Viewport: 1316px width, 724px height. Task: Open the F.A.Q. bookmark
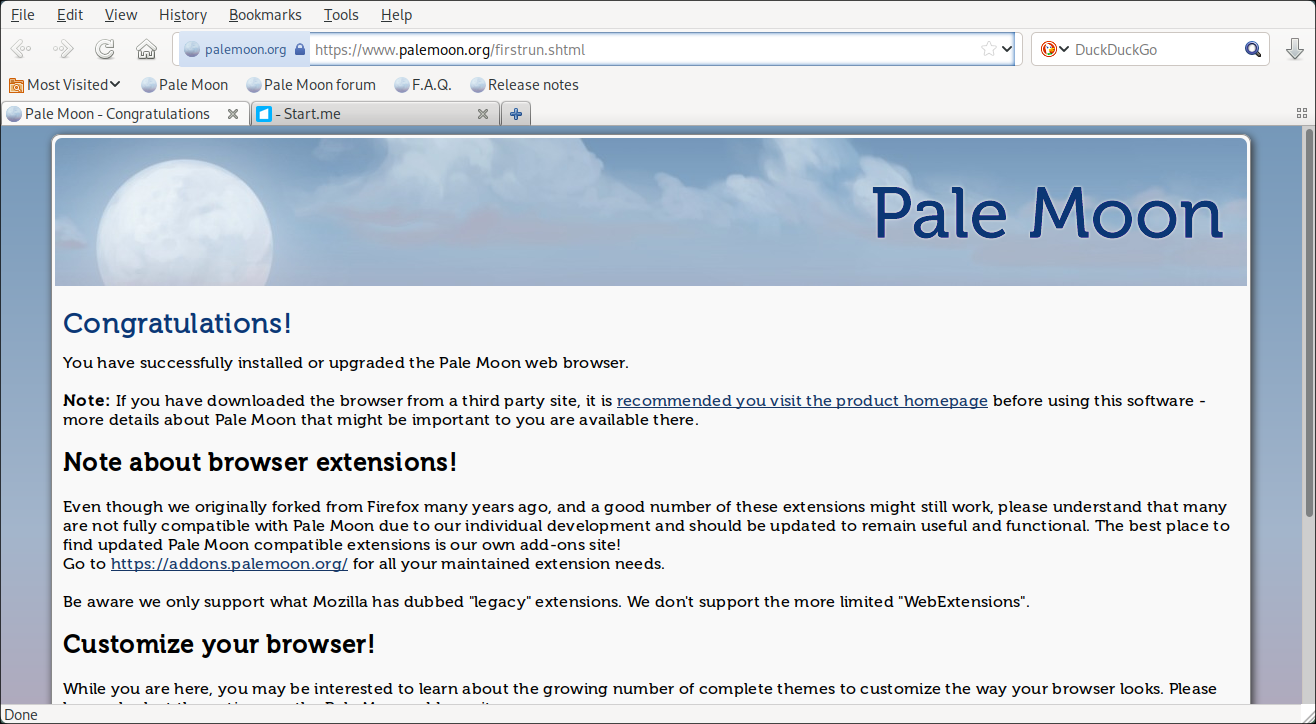pyautogui.click(x=423, y=85)
